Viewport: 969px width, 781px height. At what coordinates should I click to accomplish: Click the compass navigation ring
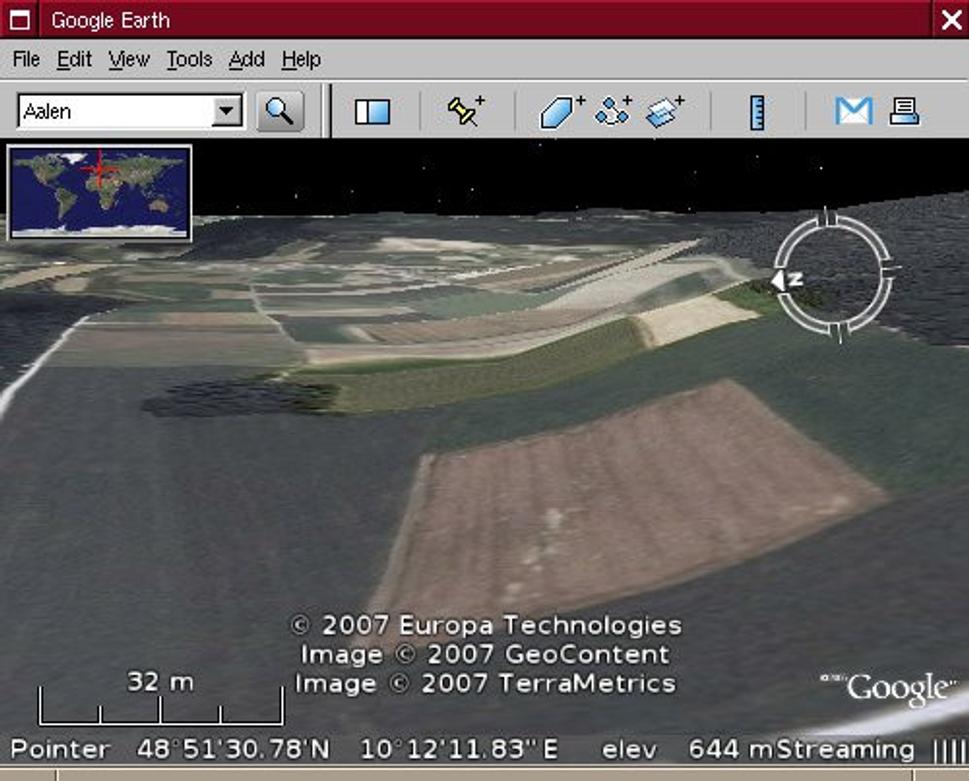click(x=834, y=277)
